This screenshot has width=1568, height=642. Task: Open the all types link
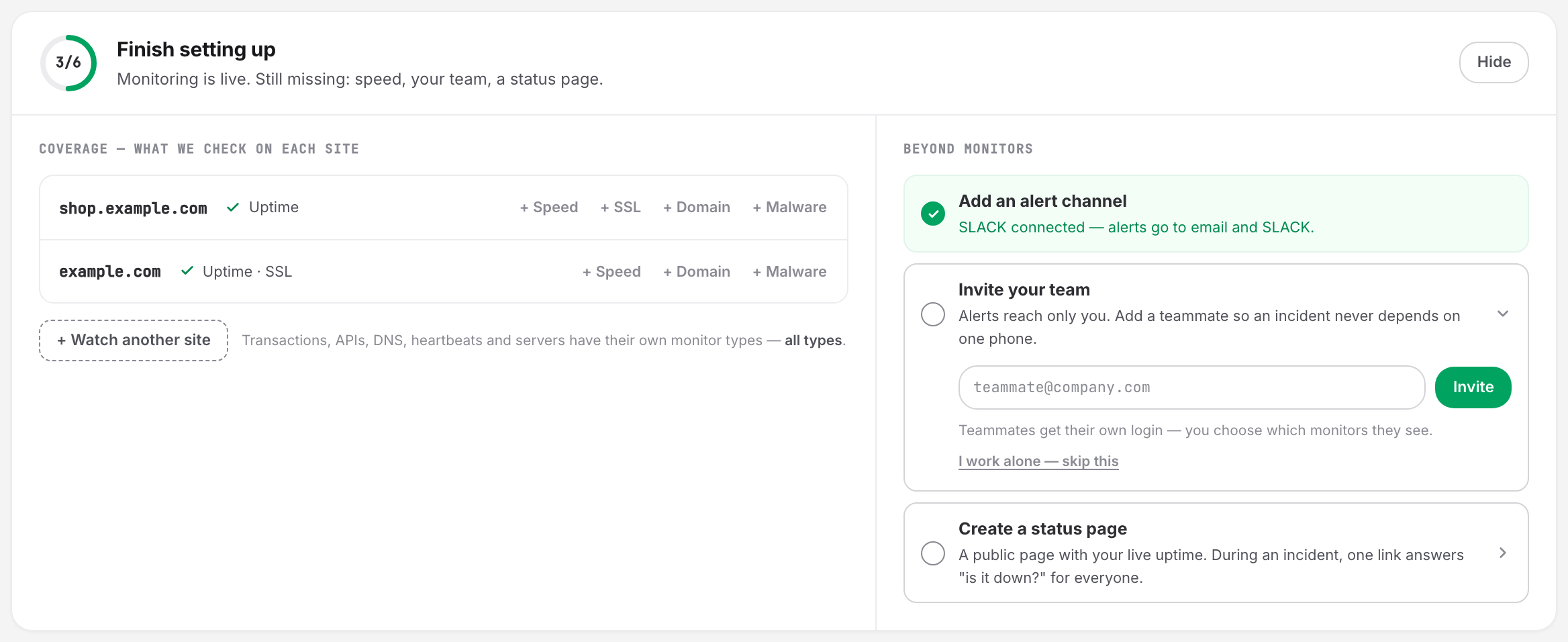pyautogui.click(x=813, y=340)
